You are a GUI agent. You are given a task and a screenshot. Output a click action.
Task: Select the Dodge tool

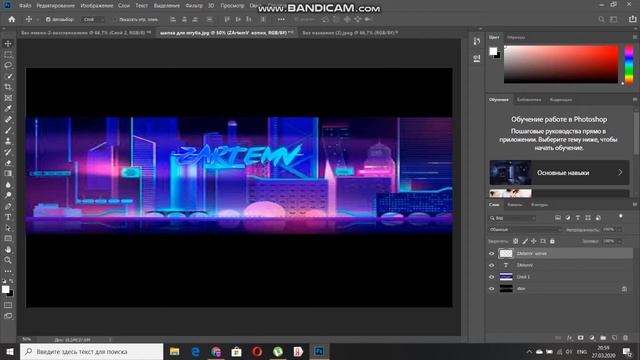[x=8, y=195]
